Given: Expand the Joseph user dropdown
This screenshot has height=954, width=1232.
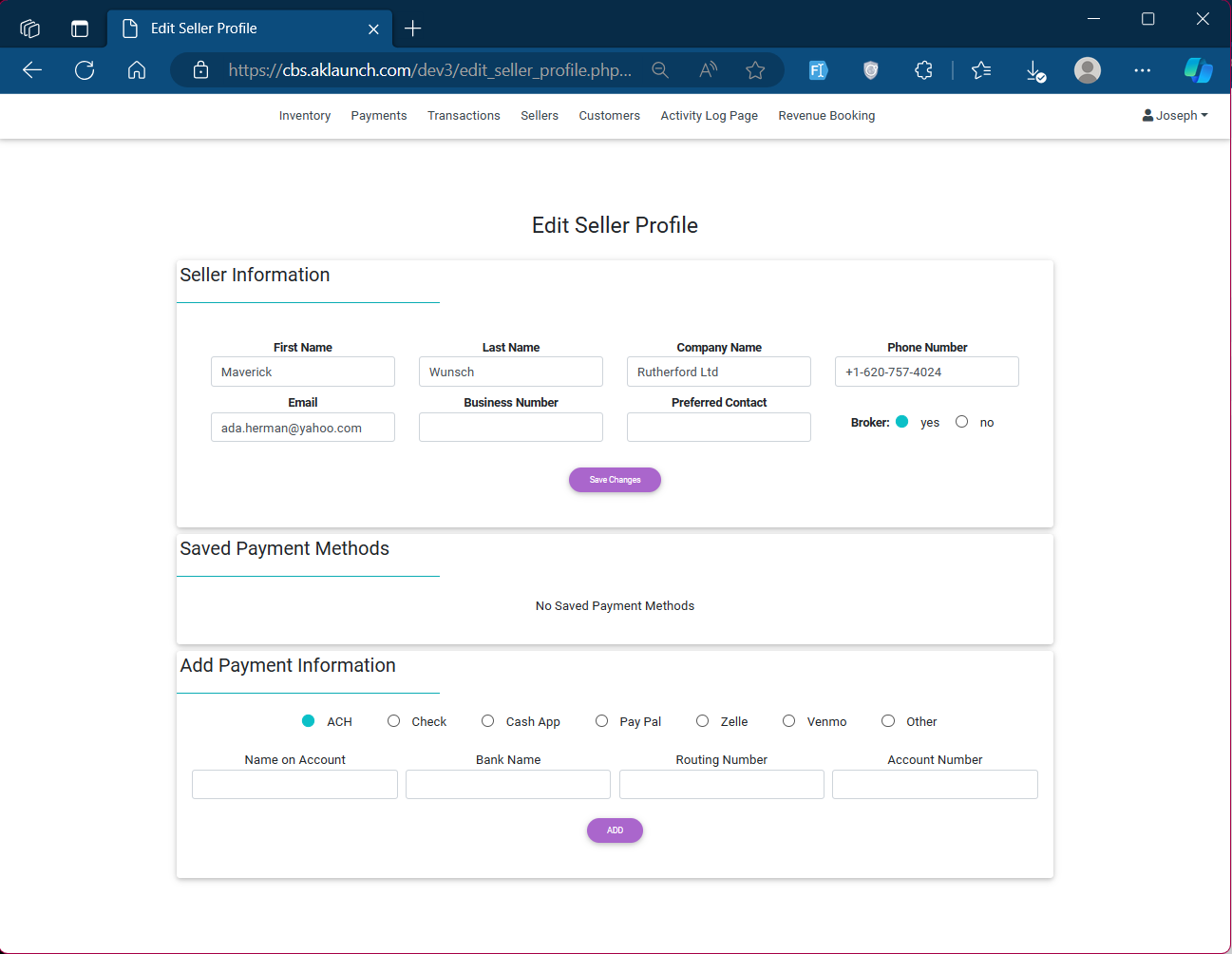Looking at the screenshot, I should (1175, 116).
